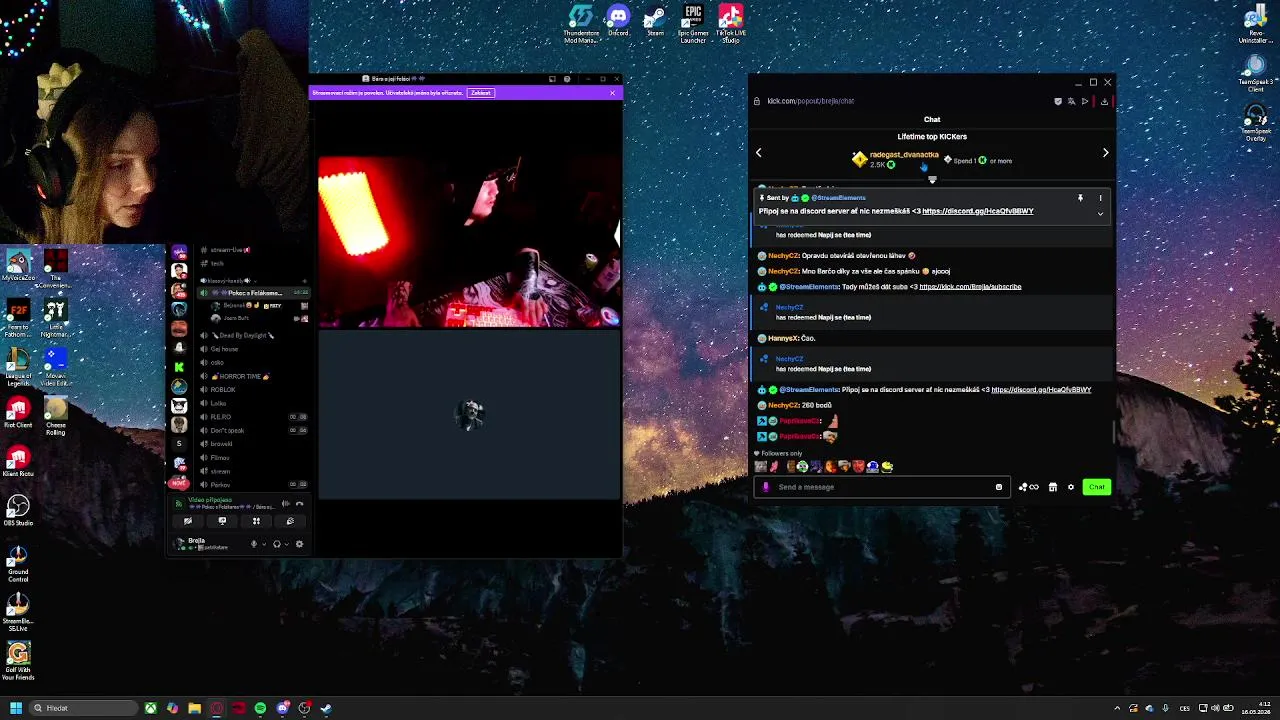This screenshot has height=720, width=1280.
Task: Toggle Discord headphones deafen
Action: click(x=277, y=544)
